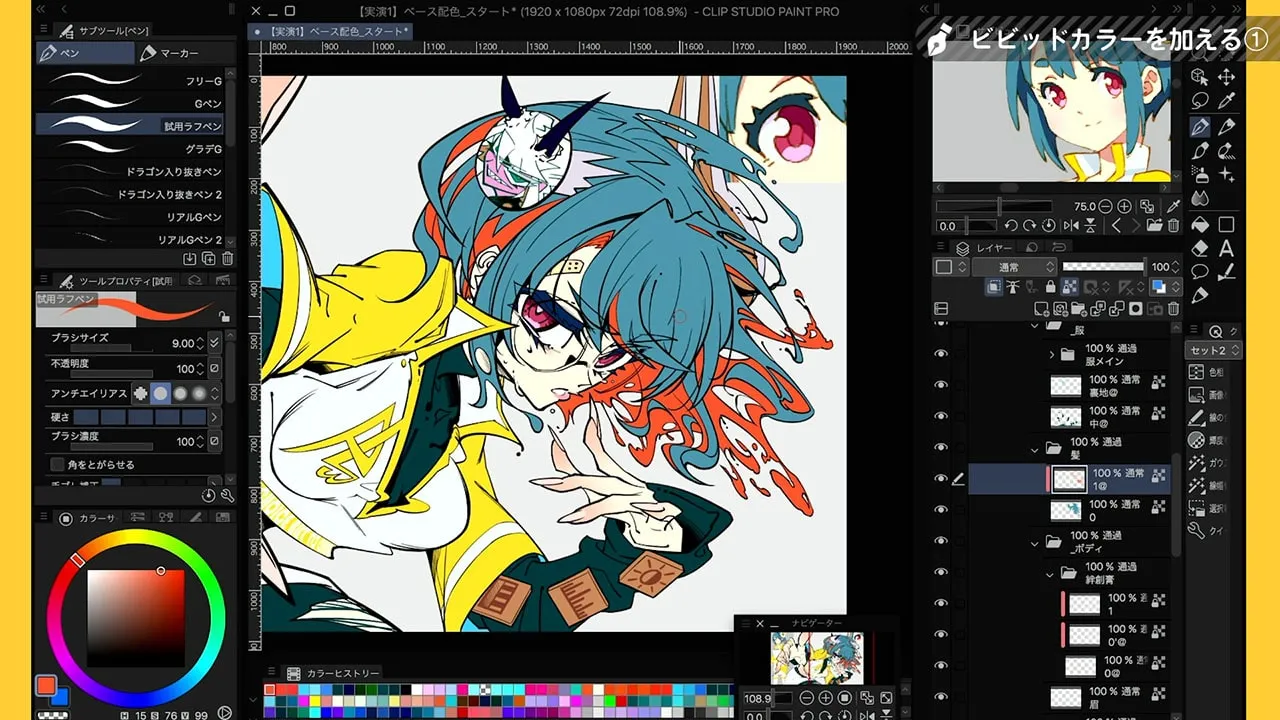
Task: Expand the 服メイン layer folder
Action: (x=1051, y=354)
